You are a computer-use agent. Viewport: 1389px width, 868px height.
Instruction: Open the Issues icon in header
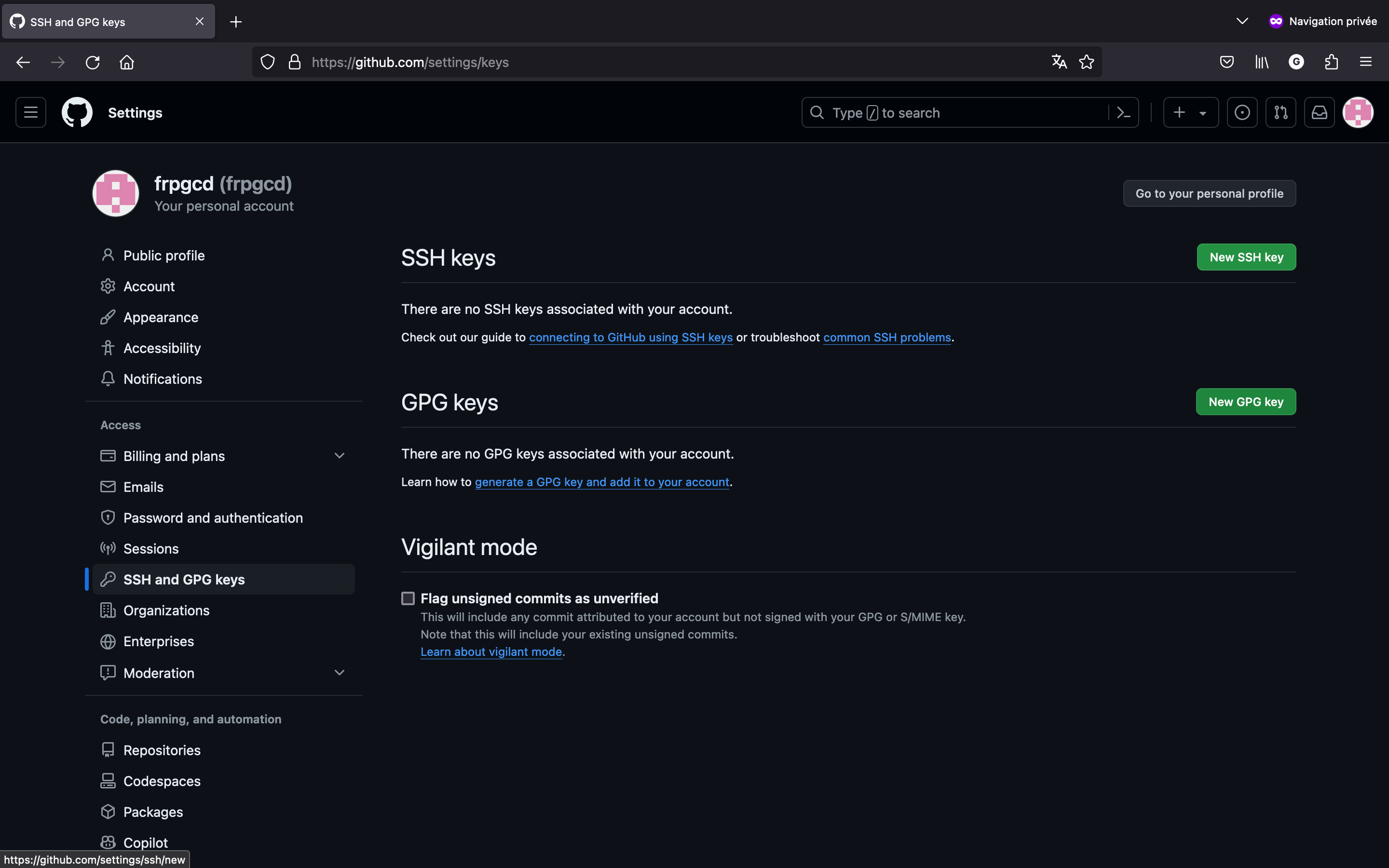pyautogui.click(x=1242, y=112)
